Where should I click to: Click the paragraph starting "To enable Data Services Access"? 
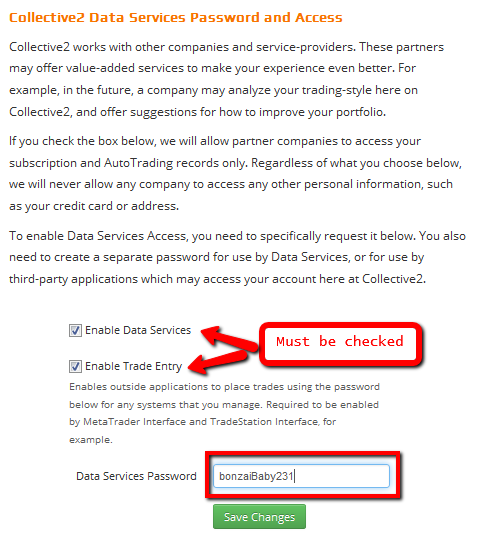pos(237,257)
